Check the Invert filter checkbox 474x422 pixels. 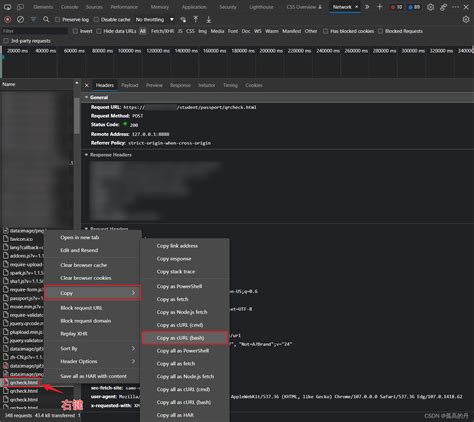[75, 31]
